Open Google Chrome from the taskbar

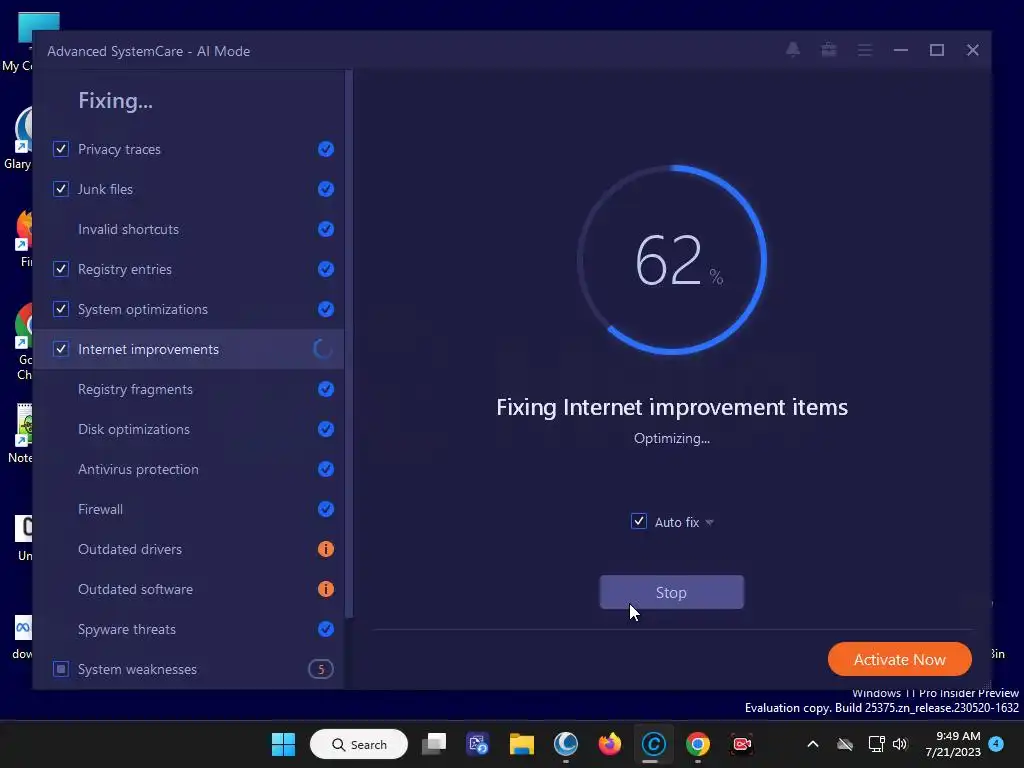point(697,744)
